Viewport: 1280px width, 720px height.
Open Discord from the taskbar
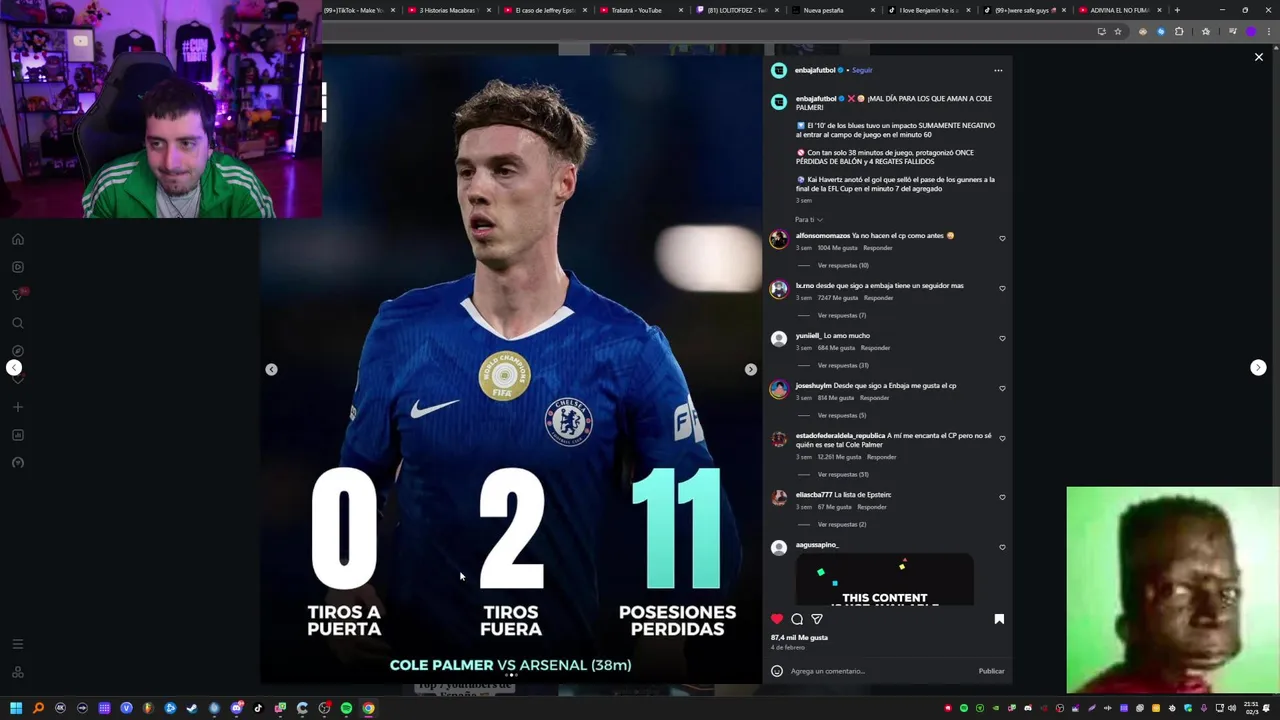click(236, 708)
